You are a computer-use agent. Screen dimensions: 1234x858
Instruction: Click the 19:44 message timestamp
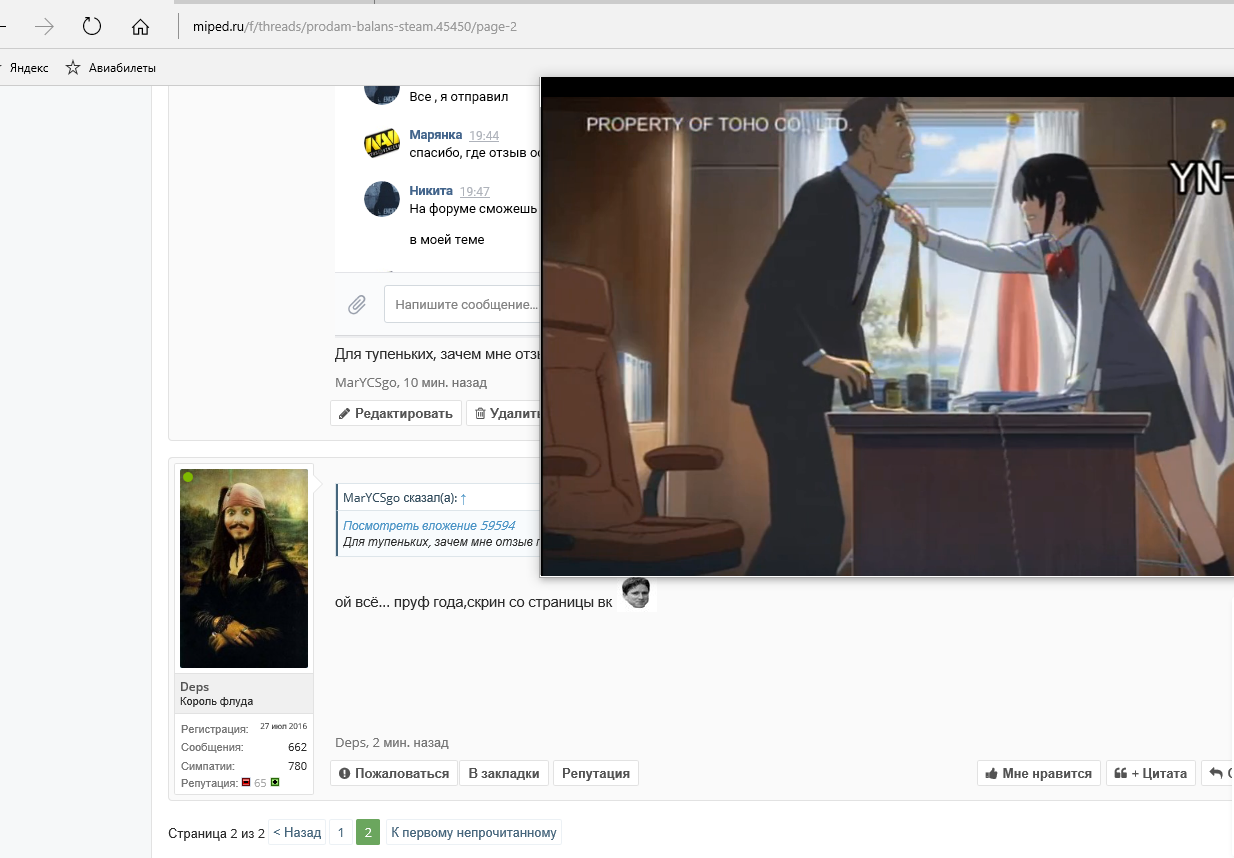point(484,136)
